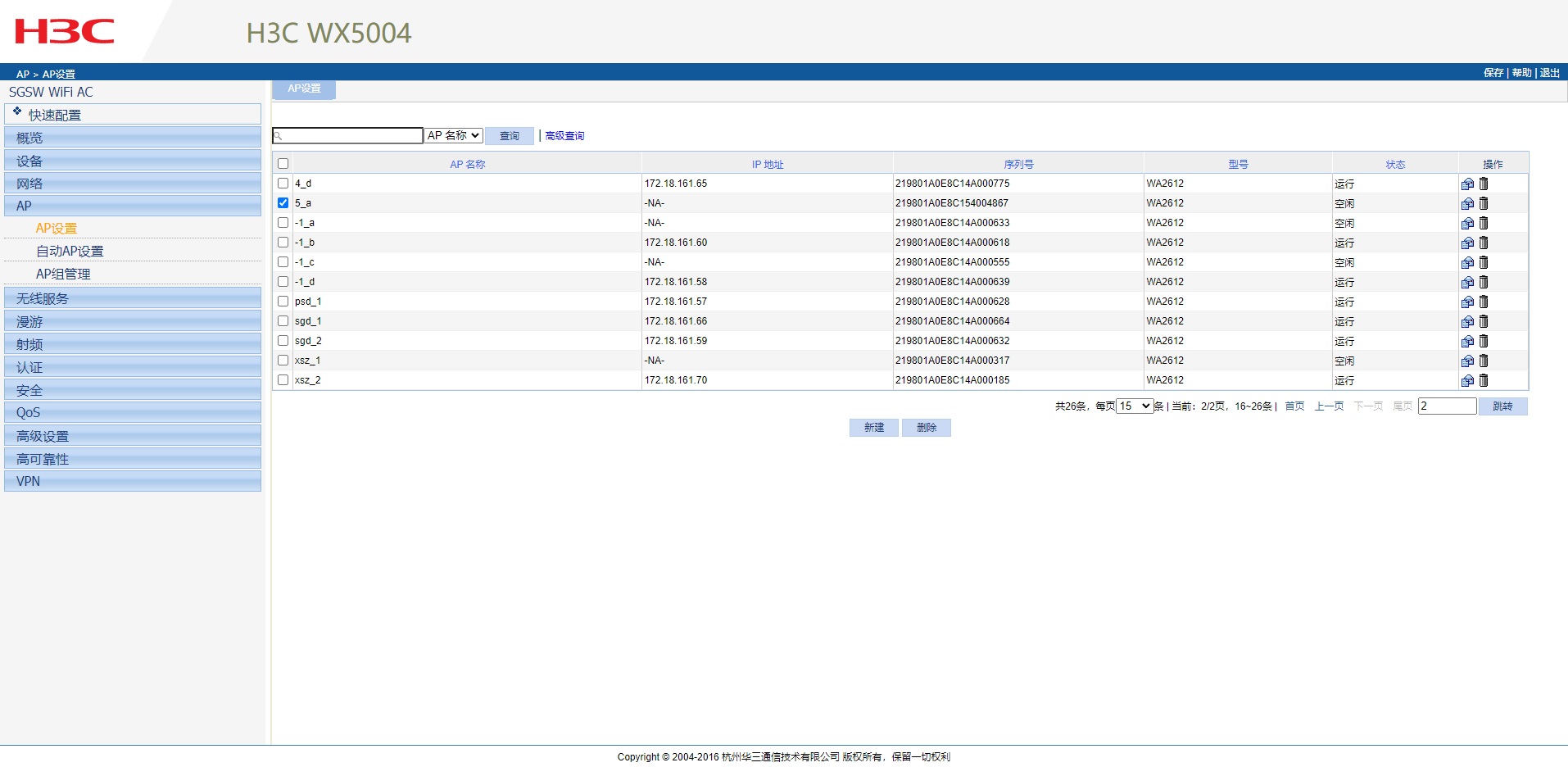Open the edit icon for AP 5_a

tap(1467, 203)
